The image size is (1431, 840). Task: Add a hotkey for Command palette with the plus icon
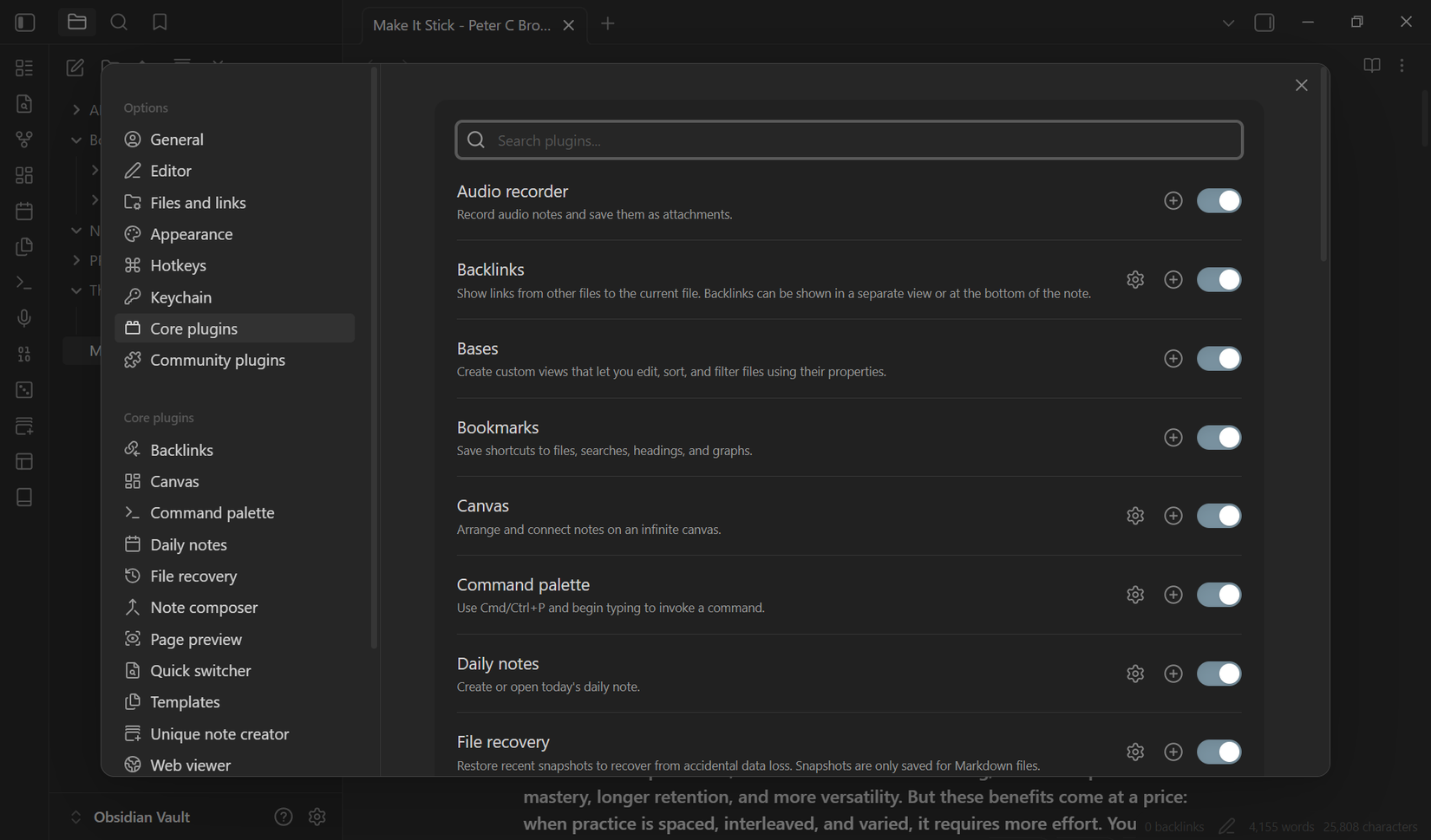(1173, 595)
